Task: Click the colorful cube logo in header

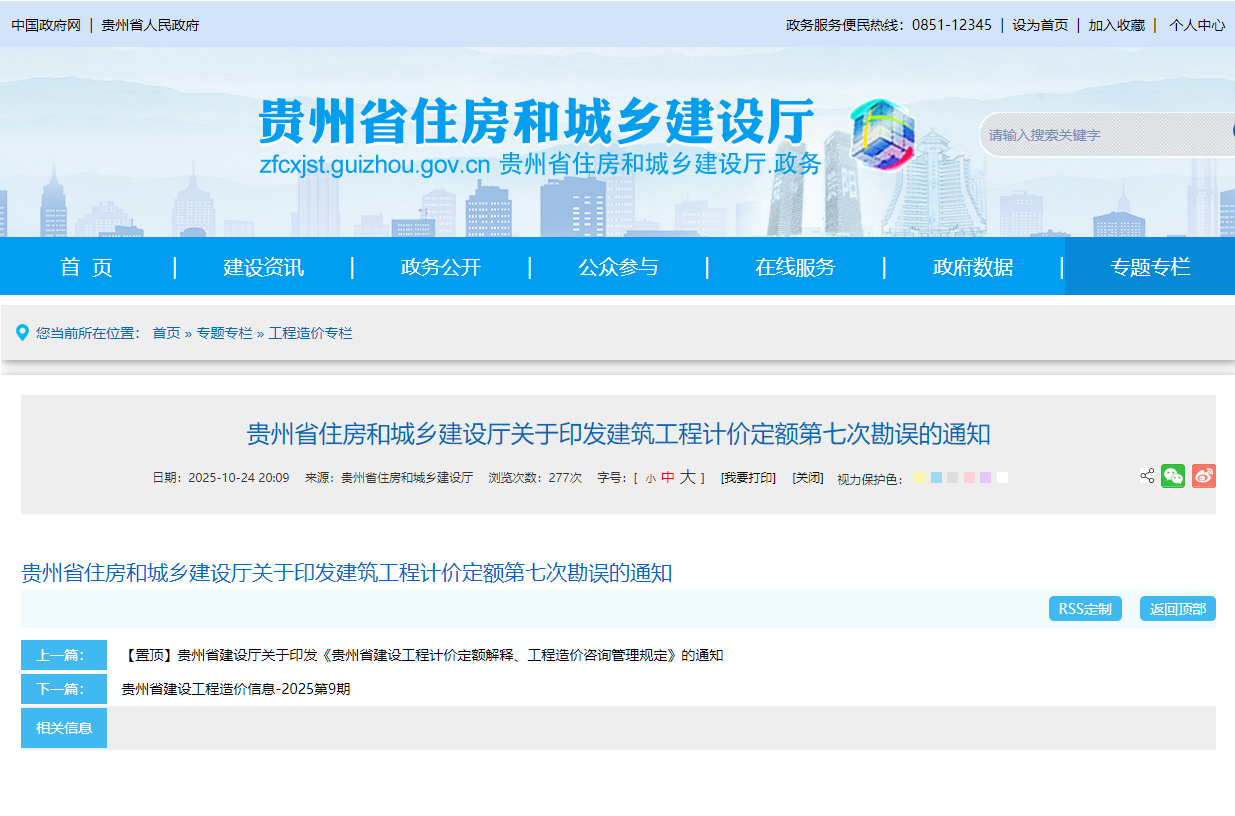Action: tap(881, 135)
